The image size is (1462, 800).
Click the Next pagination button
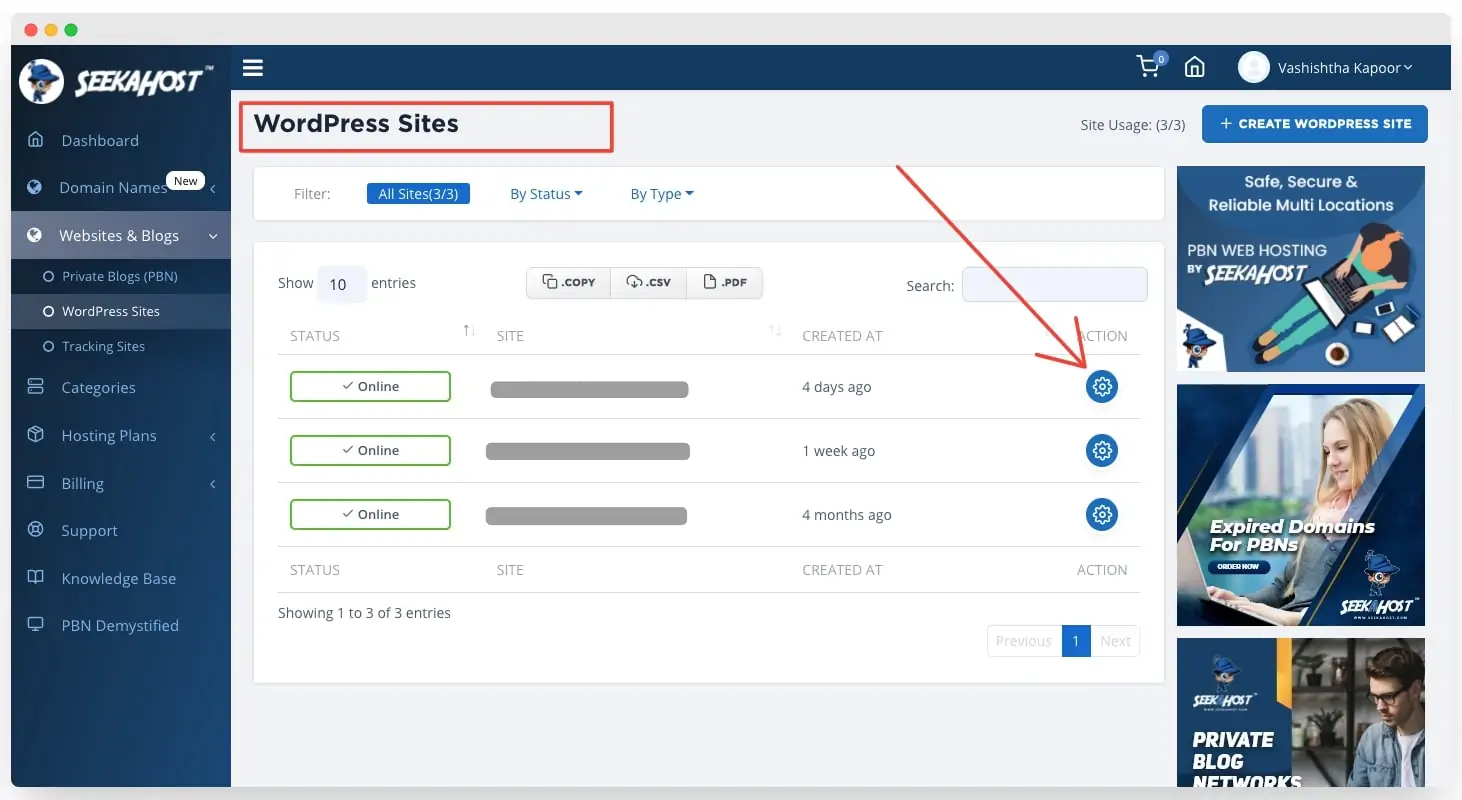[x=1115, y=641]
